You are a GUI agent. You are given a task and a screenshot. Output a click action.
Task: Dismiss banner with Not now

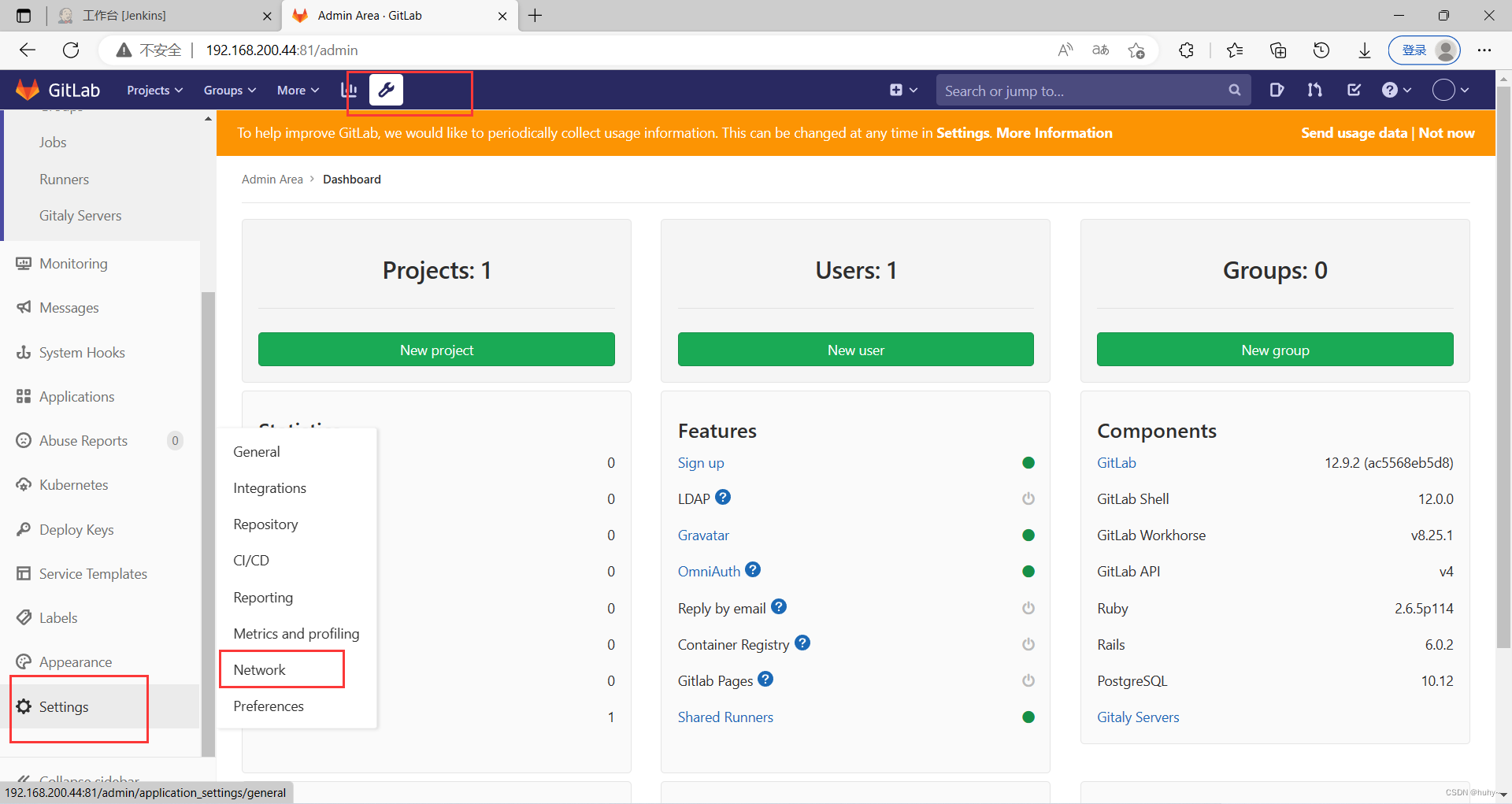click(x=1447, y=132)
